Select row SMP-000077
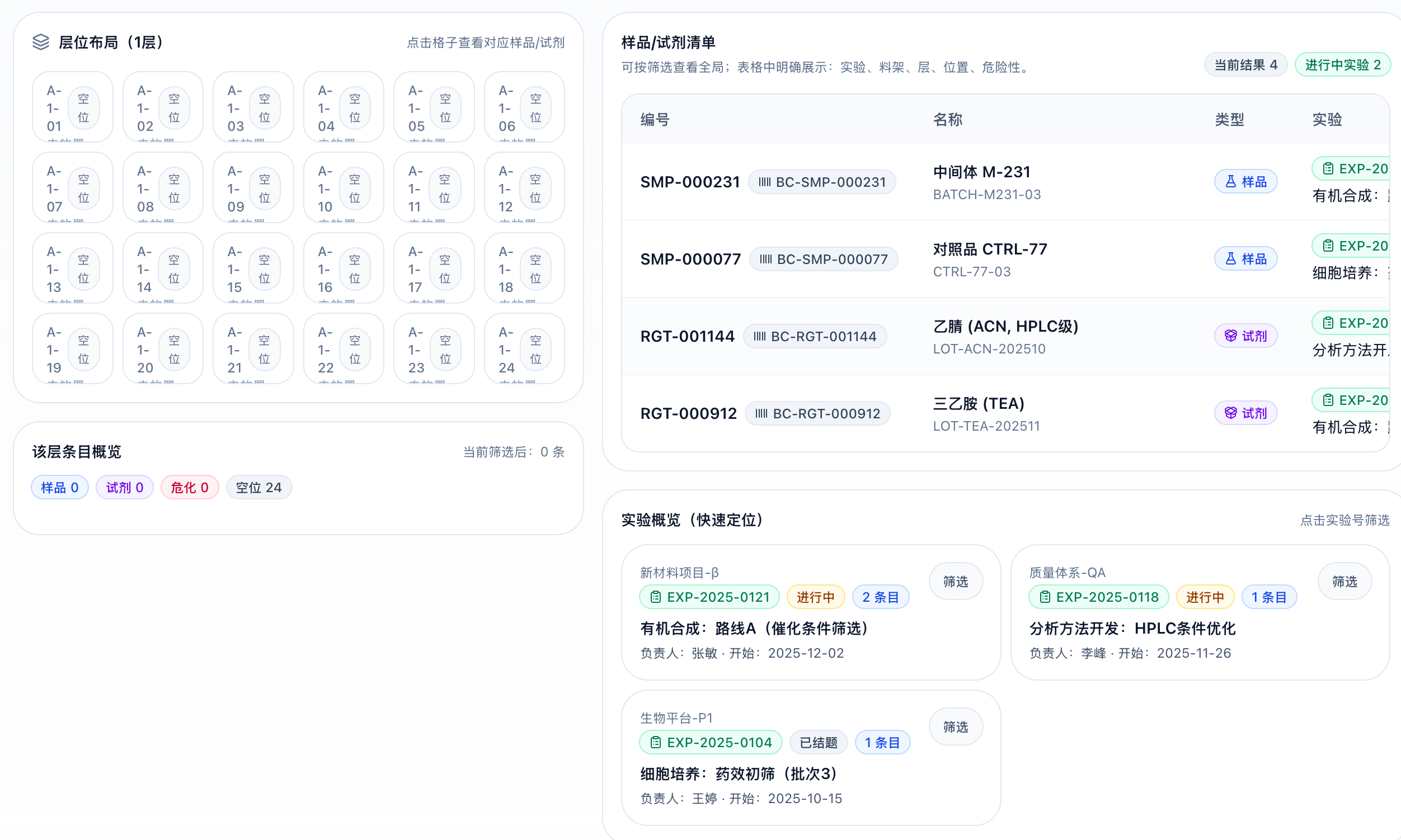Image resolution: width=1401 pixels, height=840 pixels. pos(1006,259)
